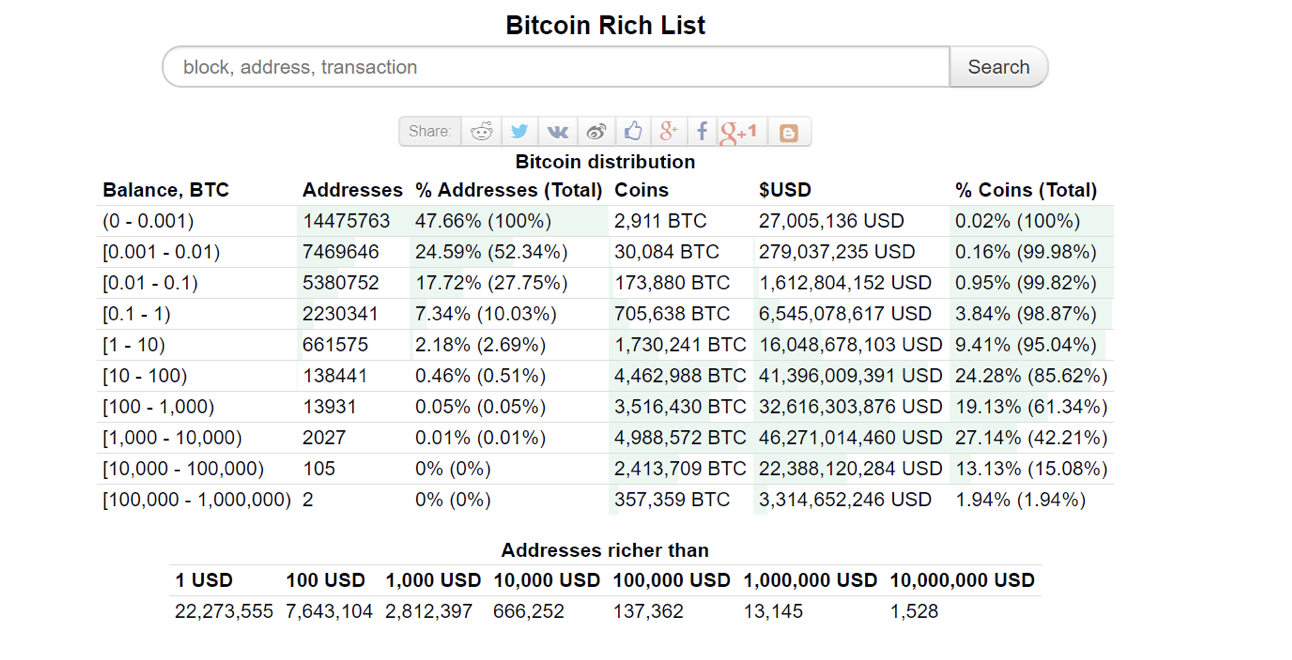Screen dimensions: 1292x660
Task: Click the Google +1 icon
Action: coord(739,130)
